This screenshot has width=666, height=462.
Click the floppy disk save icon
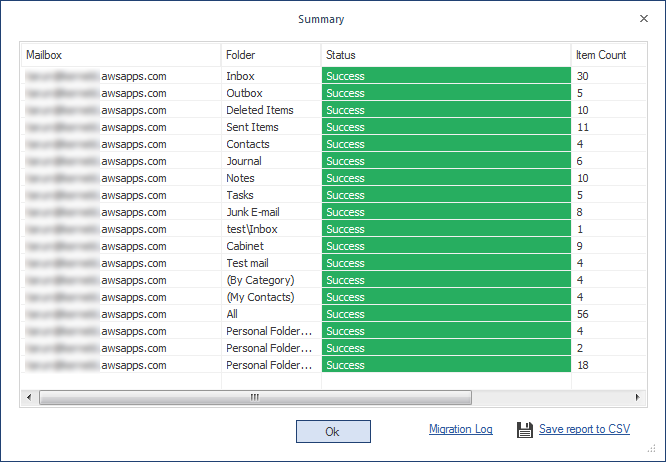[525, 430]
